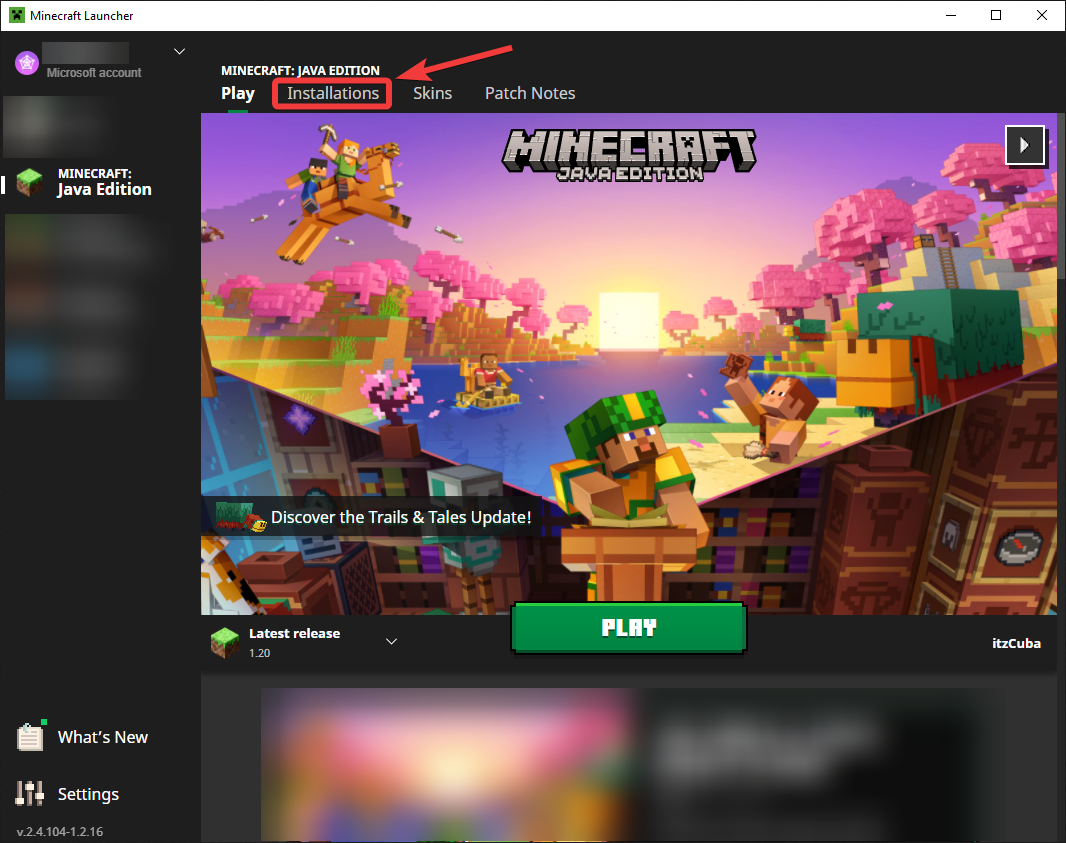Image resolution: width=1066 pixels, height=843 pixels.
Task: Open the Skins tab
Action: (432, 93)
